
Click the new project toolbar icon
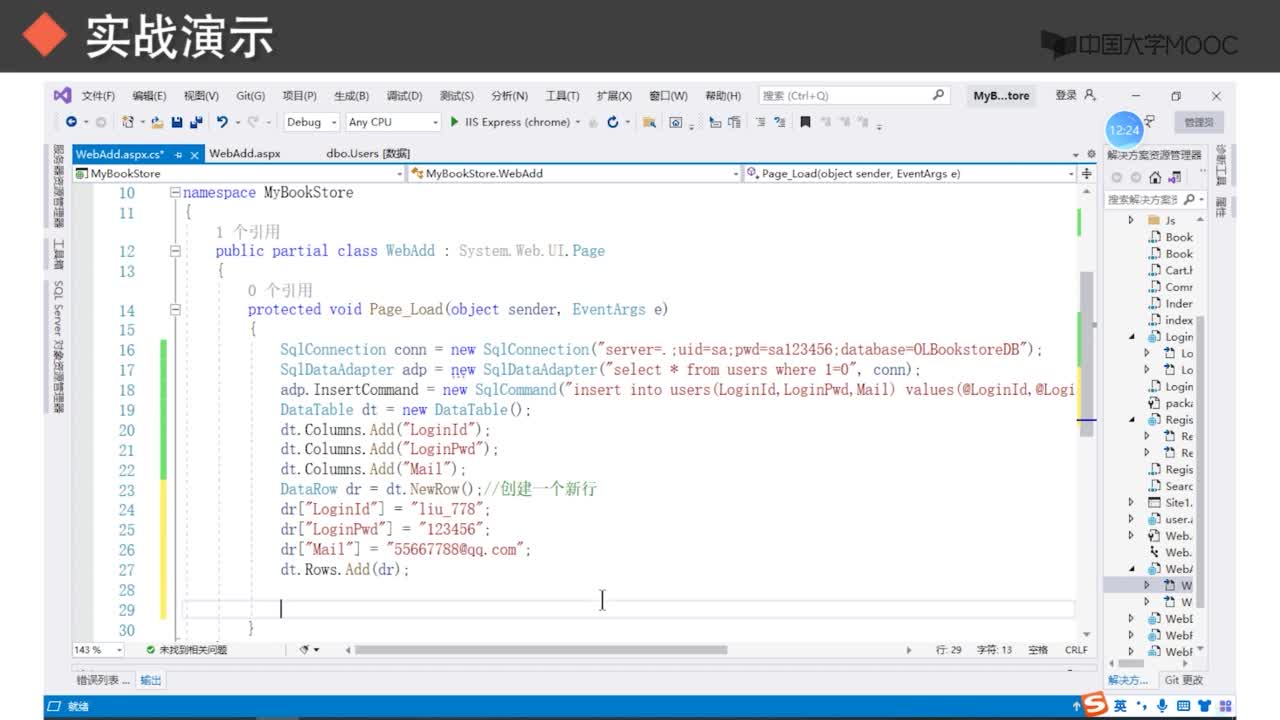[x=127, y=122]
